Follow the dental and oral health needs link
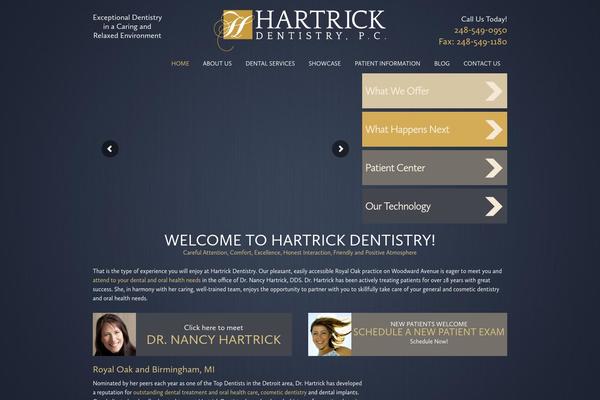The height and width of the screenshot is (400, 600). (x=147, y=280)
